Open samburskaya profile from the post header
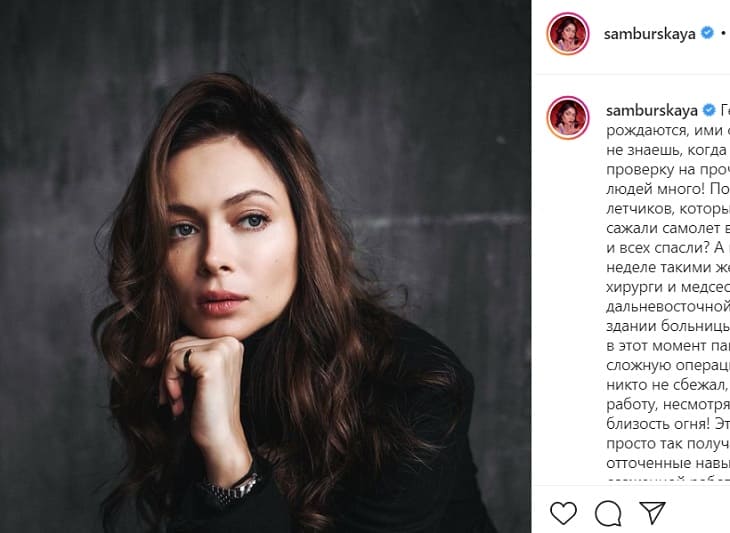 point(651,33)
